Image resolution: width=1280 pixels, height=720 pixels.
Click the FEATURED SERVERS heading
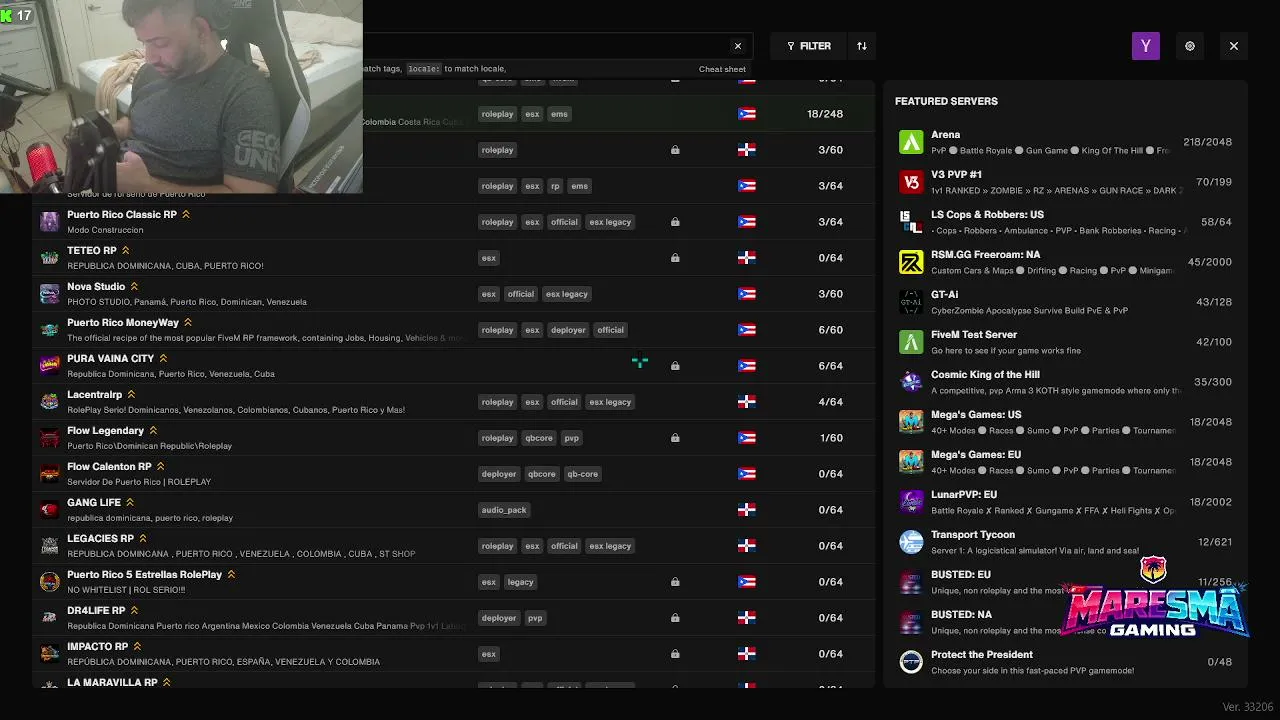click(946, 101)
